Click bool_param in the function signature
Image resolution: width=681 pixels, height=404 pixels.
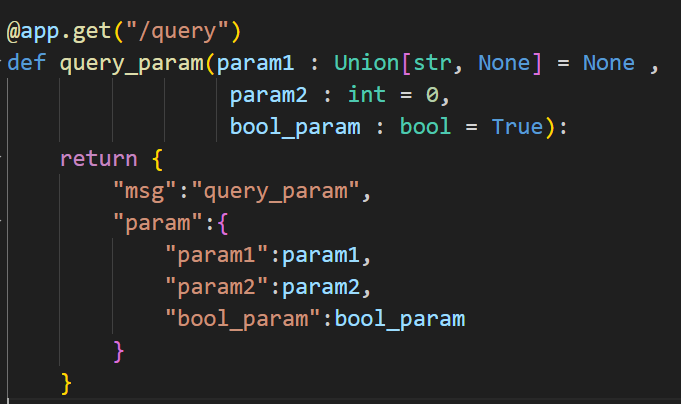[295, 127]
